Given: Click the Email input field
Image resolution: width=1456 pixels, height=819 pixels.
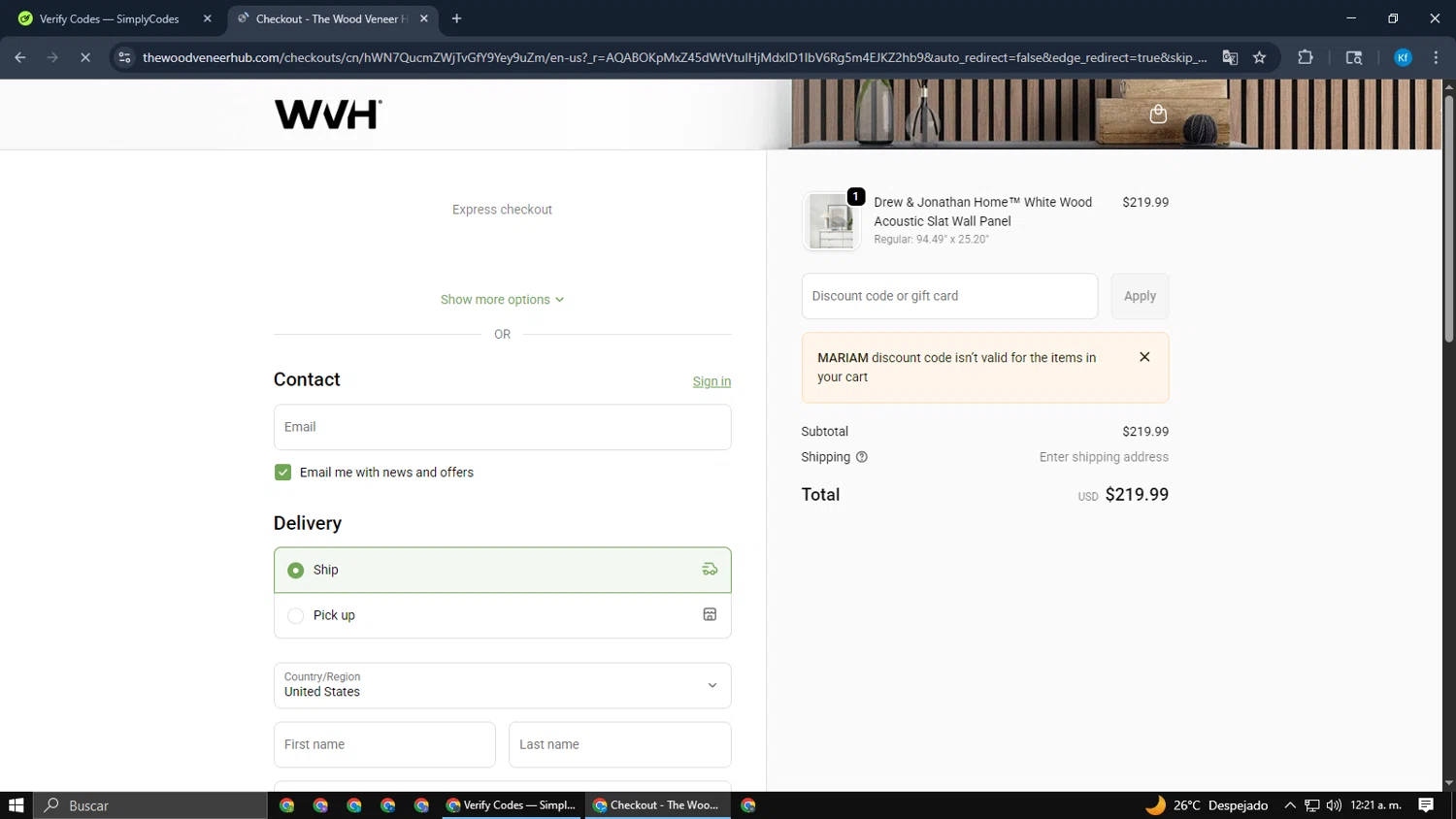Looking at the screenshot, I should coord(502,427).
